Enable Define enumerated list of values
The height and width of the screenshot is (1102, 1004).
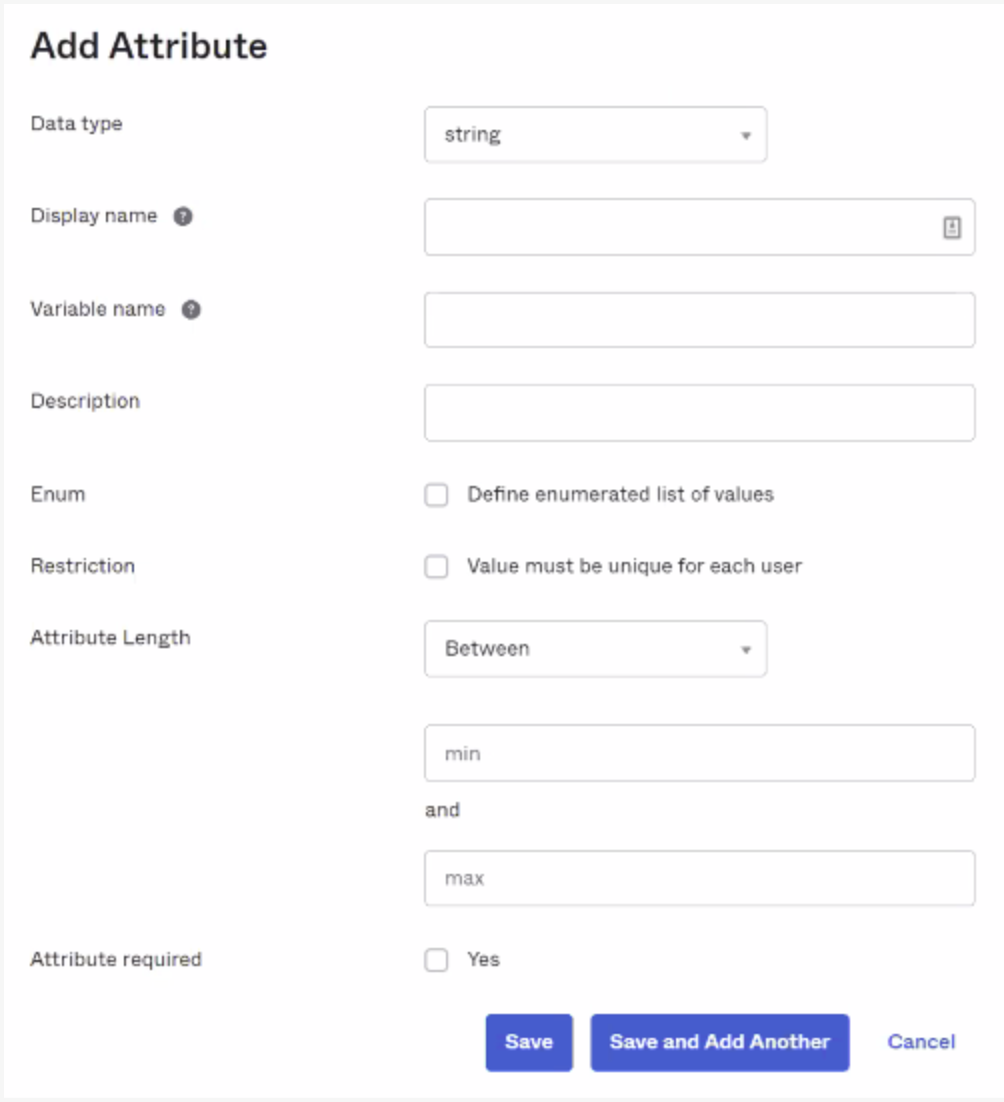[x=436, y=494]
